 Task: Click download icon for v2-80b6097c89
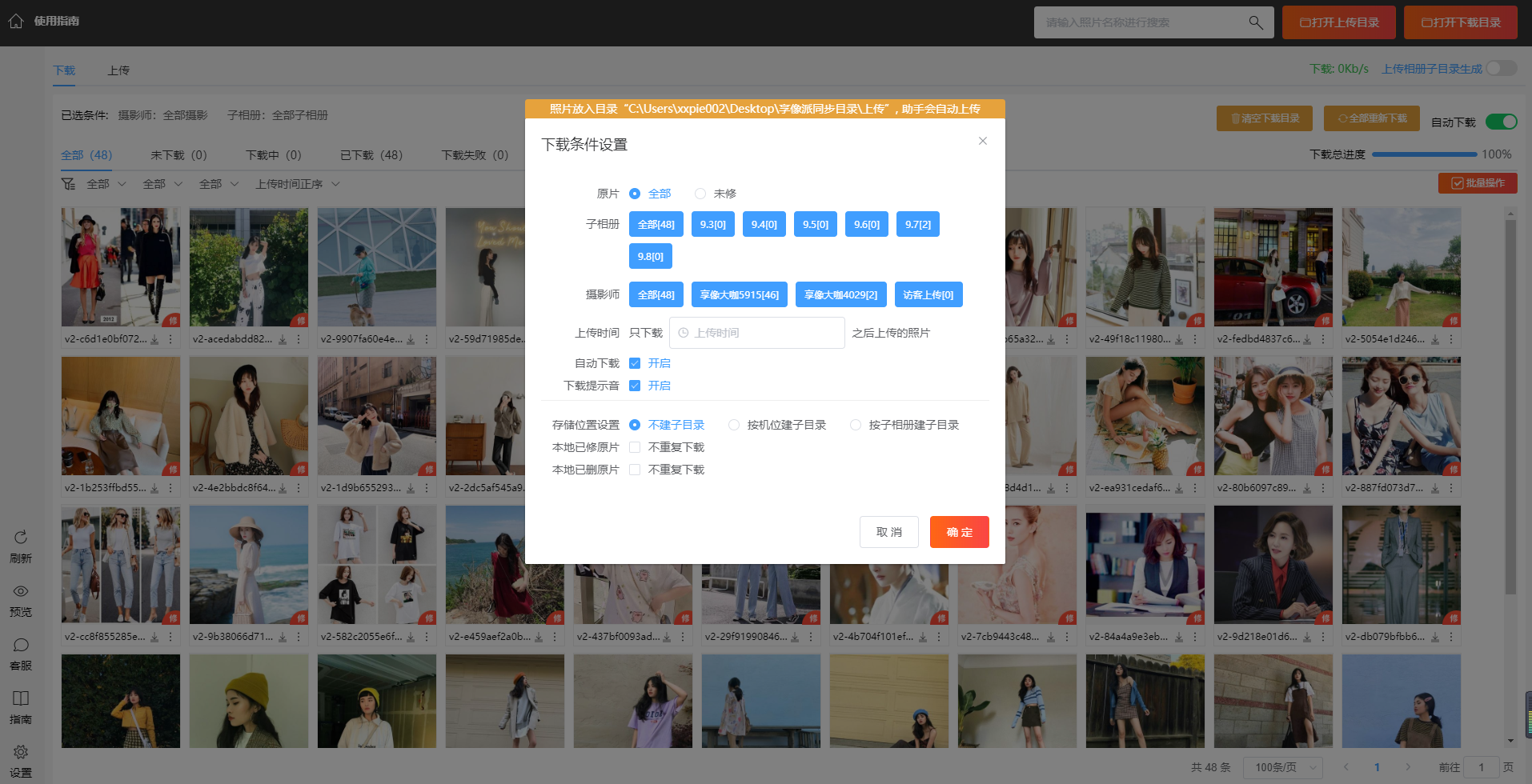1307,488
